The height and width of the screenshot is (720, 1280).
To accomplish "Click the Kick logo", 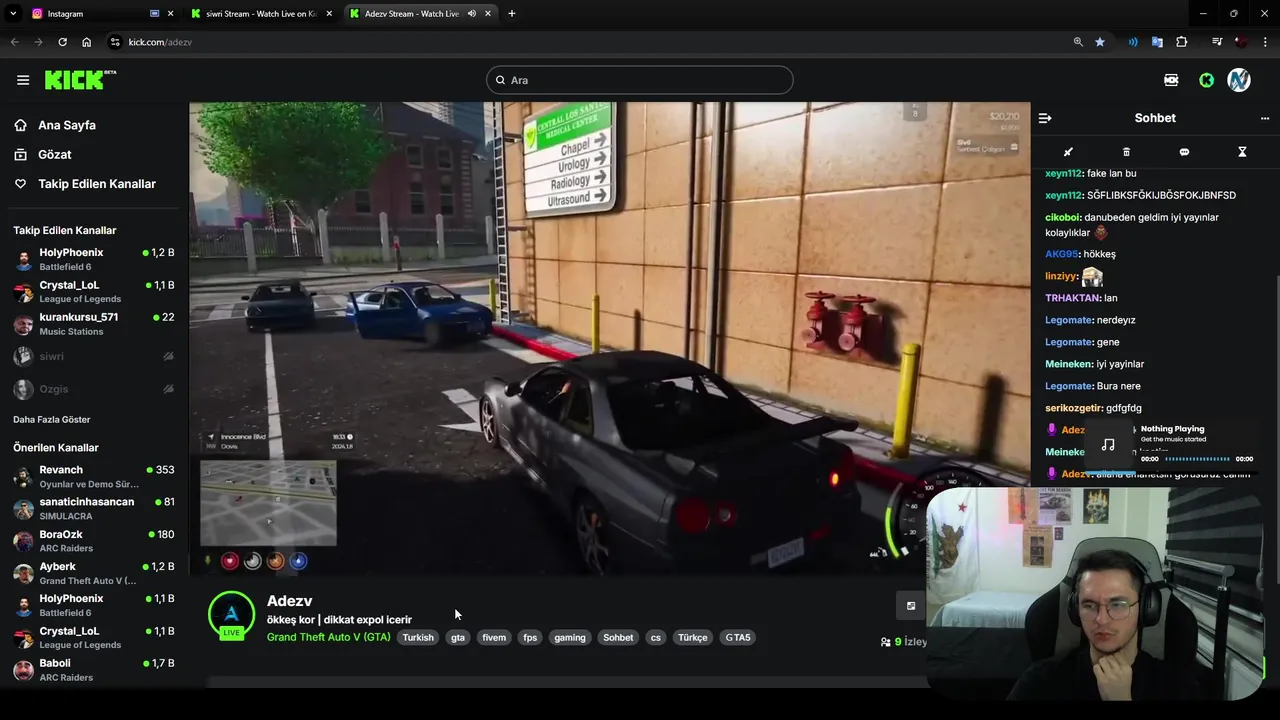I will coord(79,80).
